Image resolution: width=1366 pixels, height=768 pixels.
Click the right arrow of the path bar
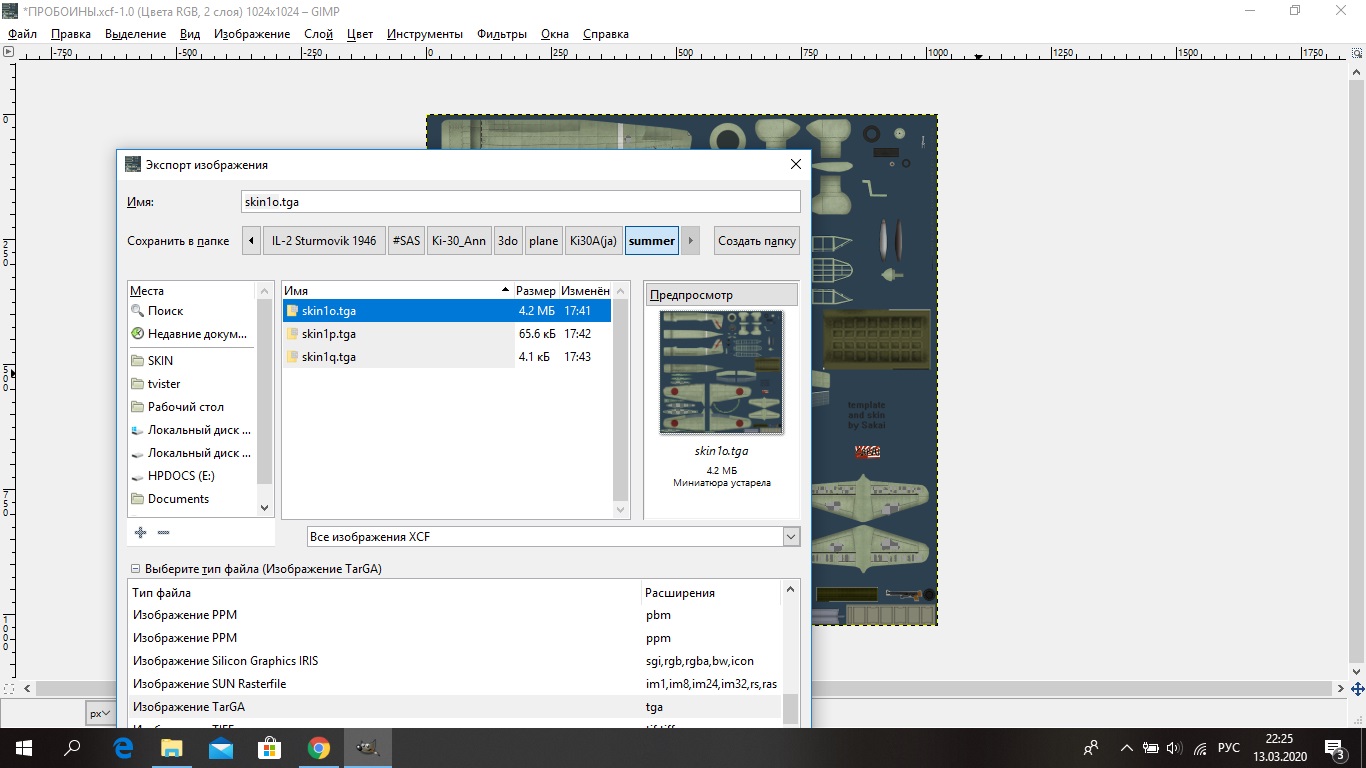(x=690, y=241)
